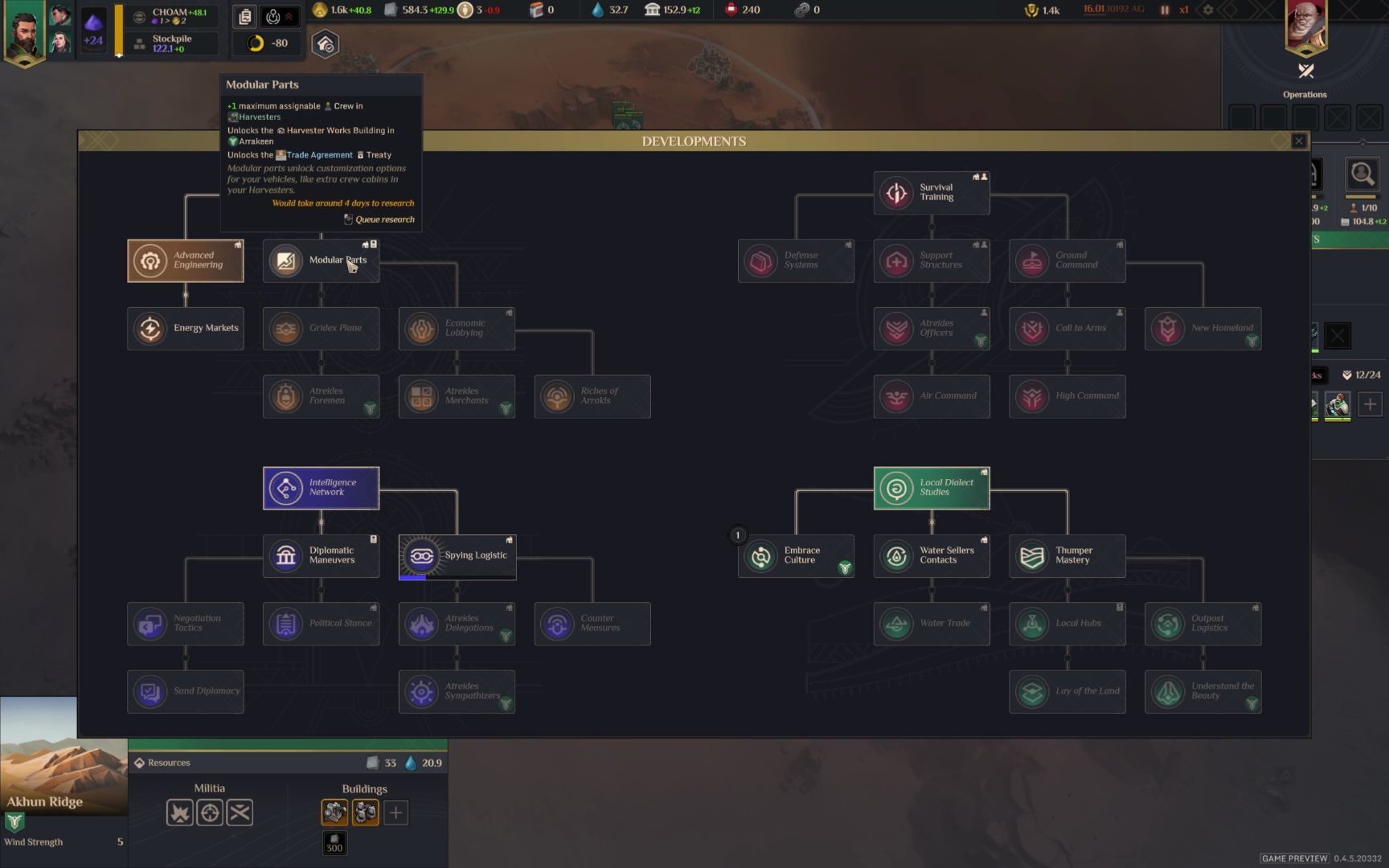1389x868 pixels.
Task: Click the Atreides Delegations icon
Action: pos(421,624)
